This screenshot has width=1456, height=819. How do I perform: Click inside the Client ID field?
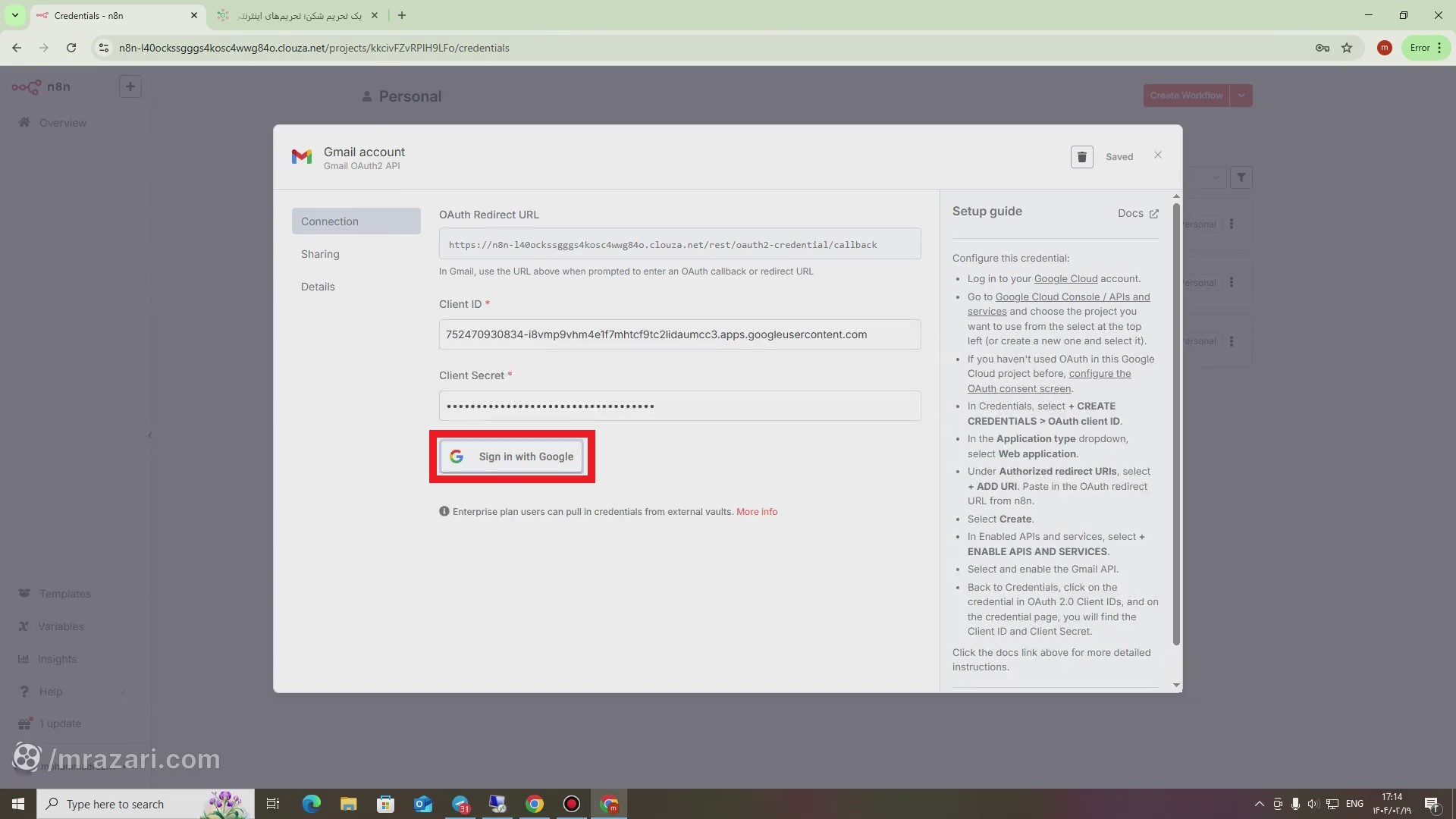coord(679,334)
